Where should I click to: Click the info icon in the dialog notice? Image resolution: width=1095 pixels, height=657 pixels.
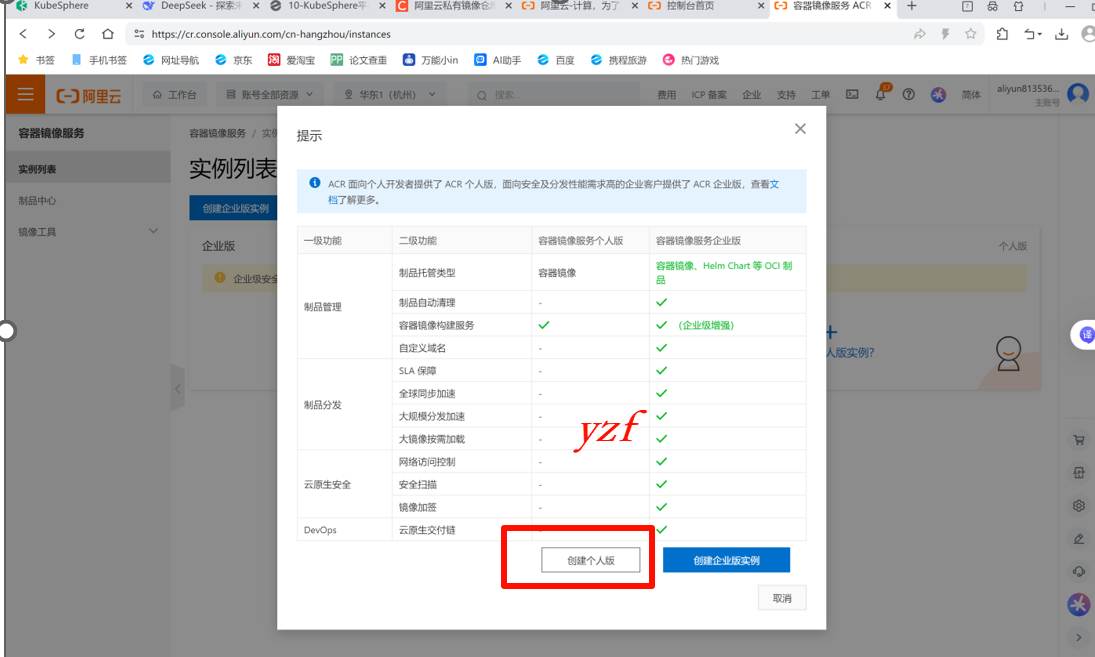(x=315, y=183)
